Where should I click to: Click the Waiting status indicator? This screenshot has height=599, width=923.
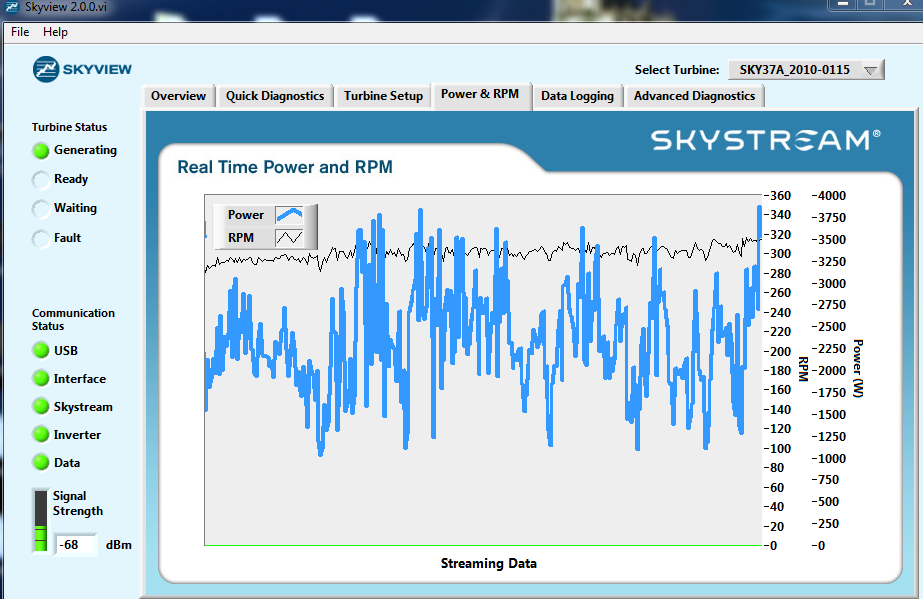point(41,209)
